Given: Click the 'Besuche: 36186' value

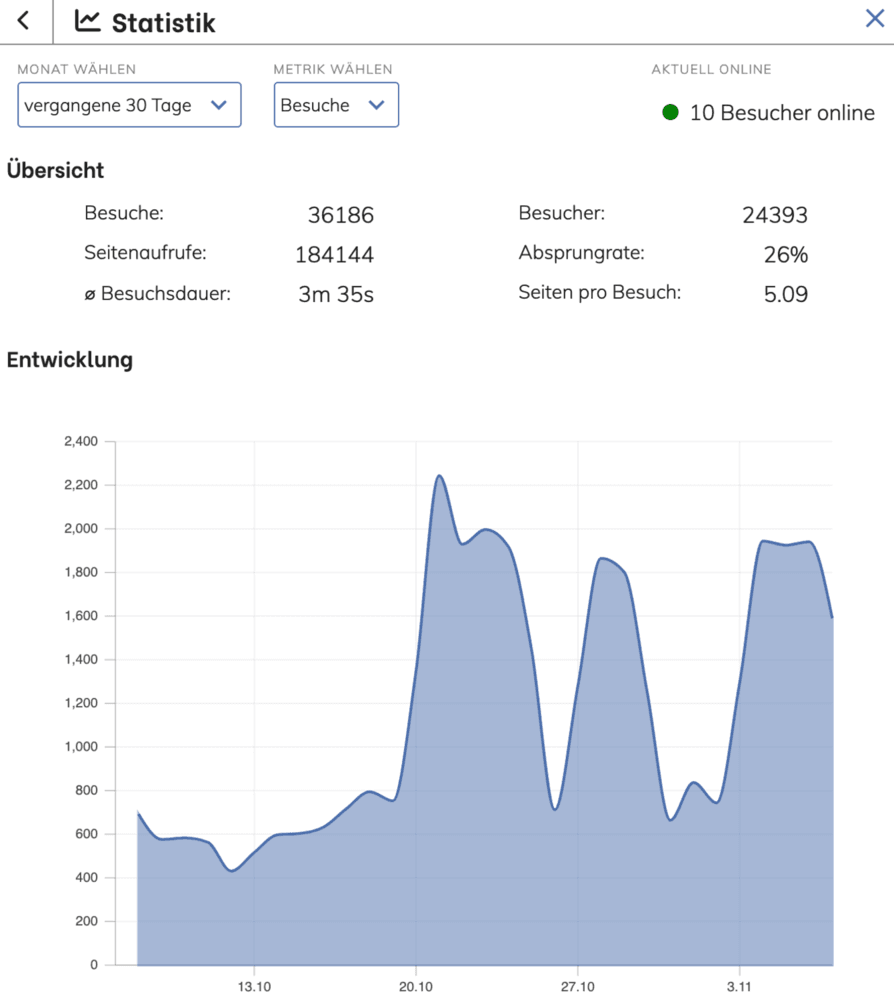Looking at the screenshot, I should [x=340, y=212].
